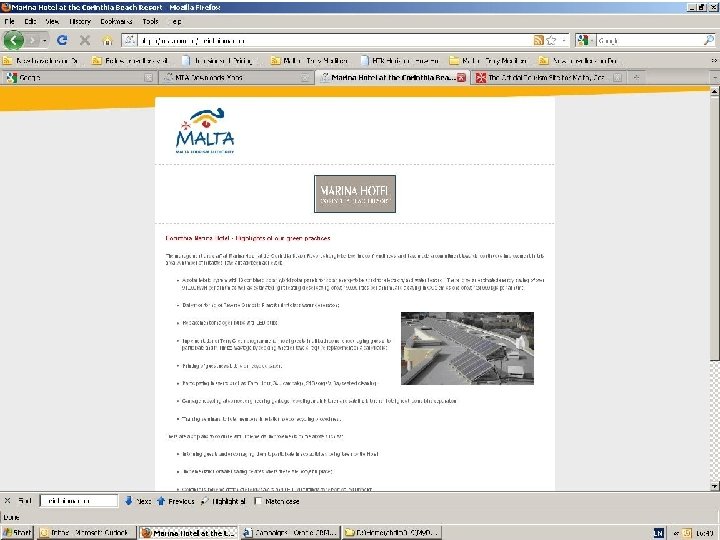Click the Stop loading X button

pyautogui.click(x=84, y=40)
